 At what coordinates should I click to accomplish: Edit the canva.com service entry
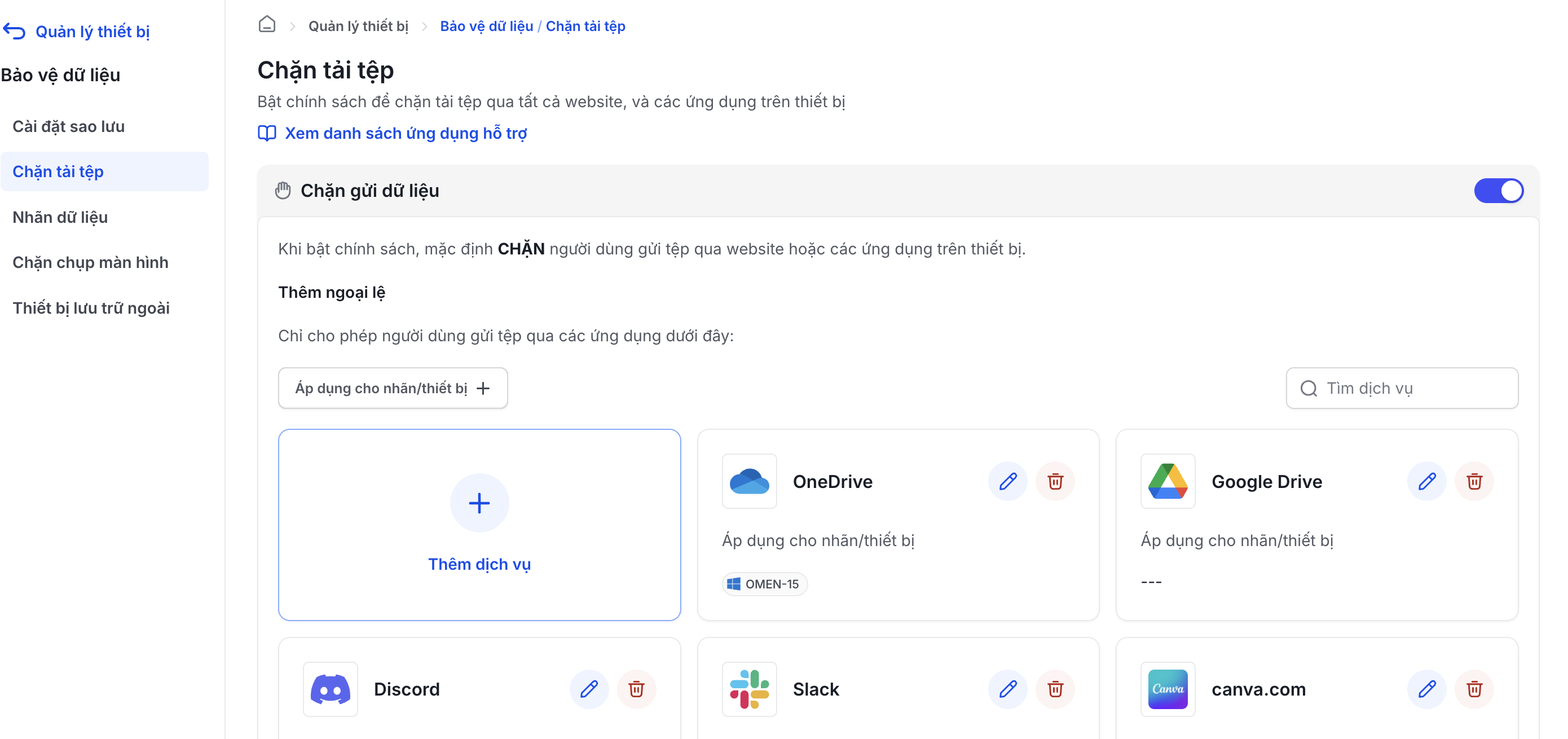coord(1426,689)
